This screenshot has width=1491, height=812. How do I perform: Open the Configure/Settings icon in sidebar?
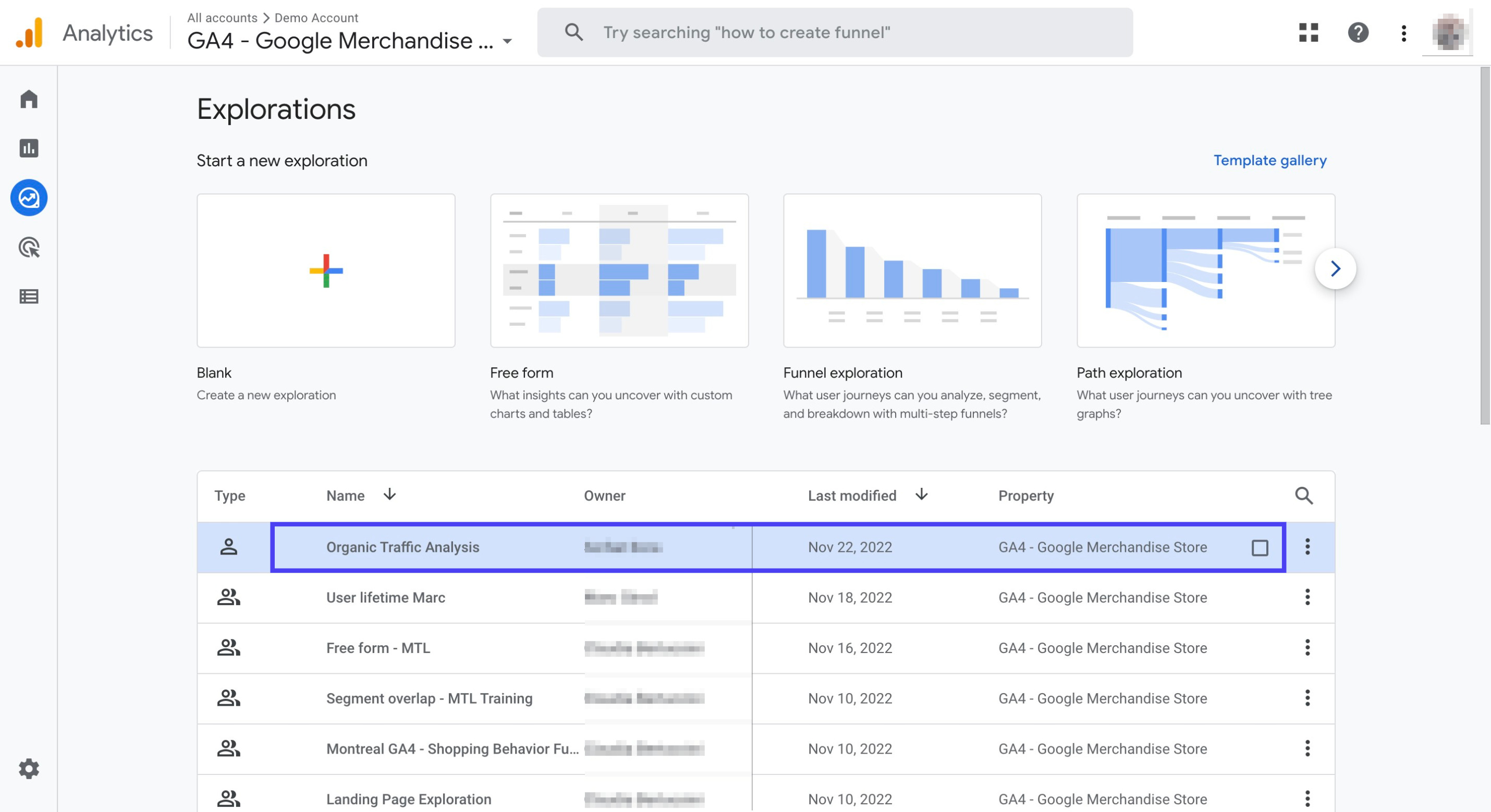pos(29,769)
